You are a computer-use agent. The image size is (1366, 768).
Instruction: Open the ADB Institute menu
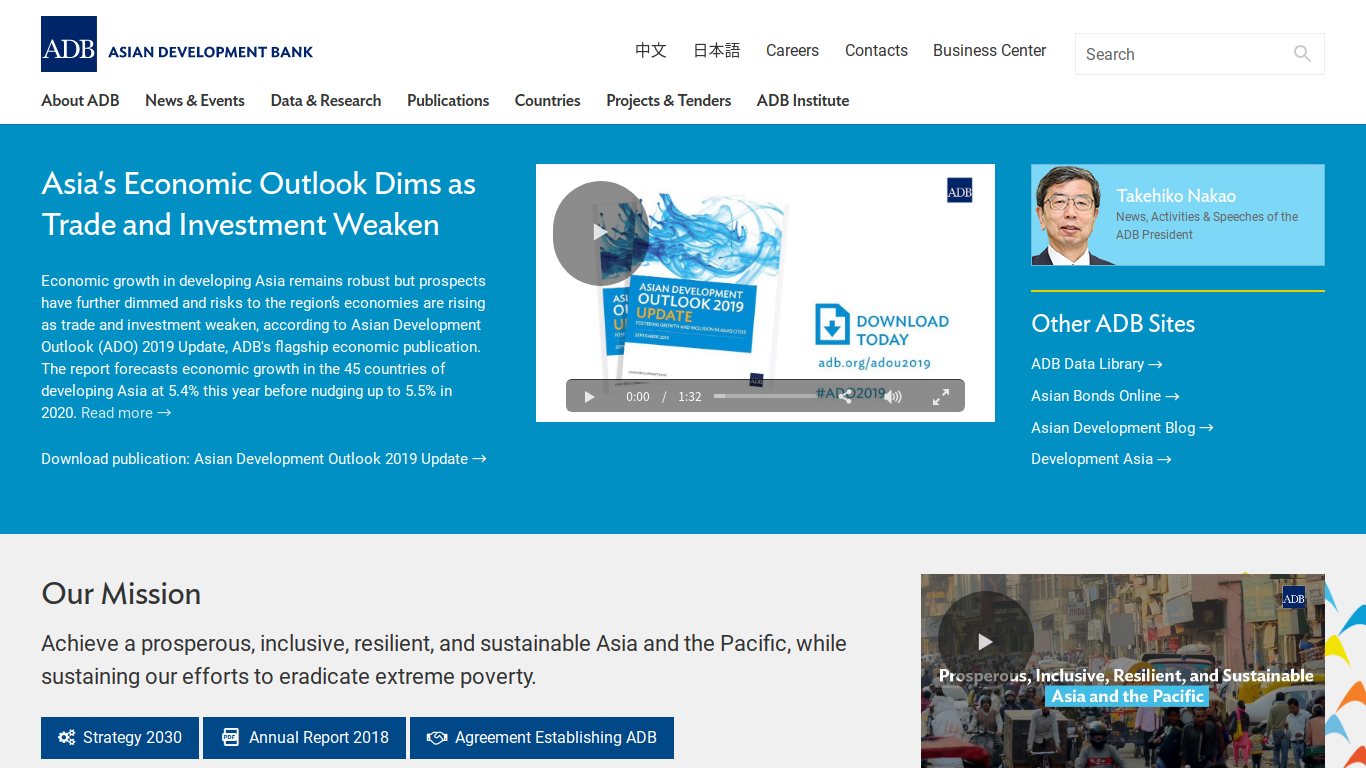(803, 100)
